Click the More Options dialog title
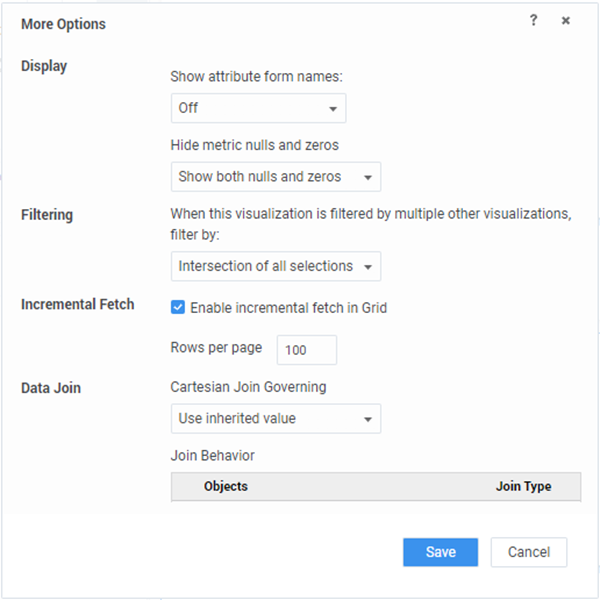Screen dimensions: 600x600 click(x=63, y=23)
